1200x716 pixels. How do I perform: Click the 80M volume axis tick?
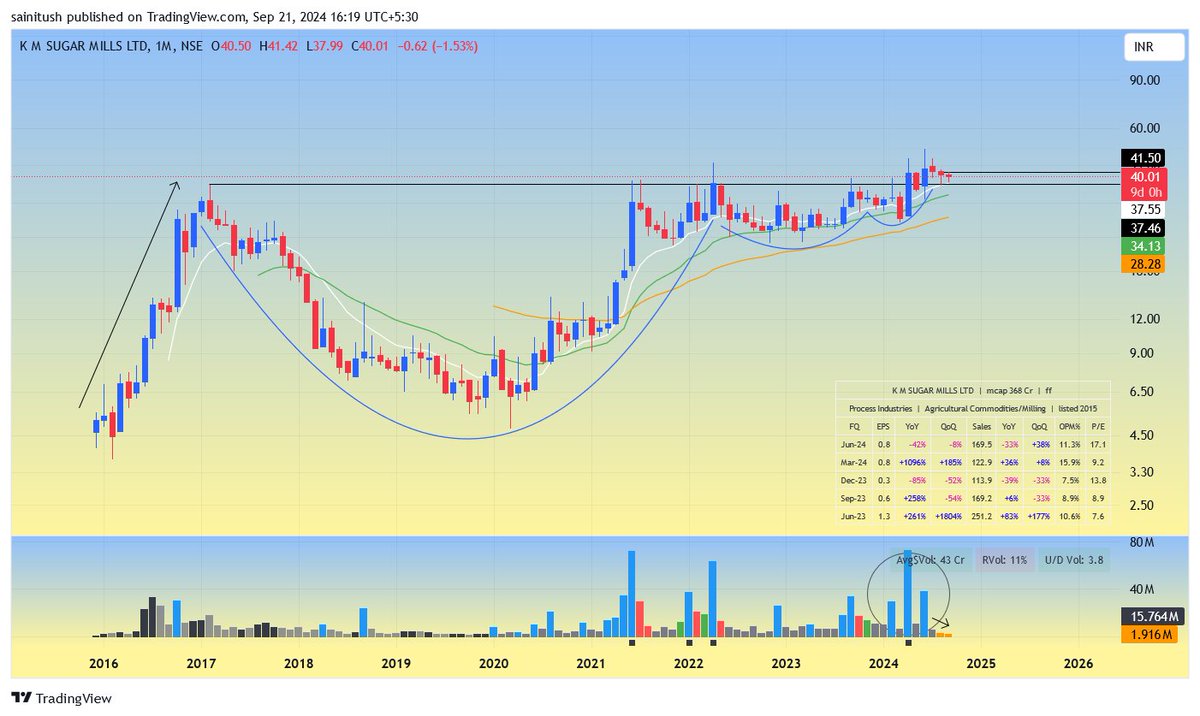[x=1142, y=543]
